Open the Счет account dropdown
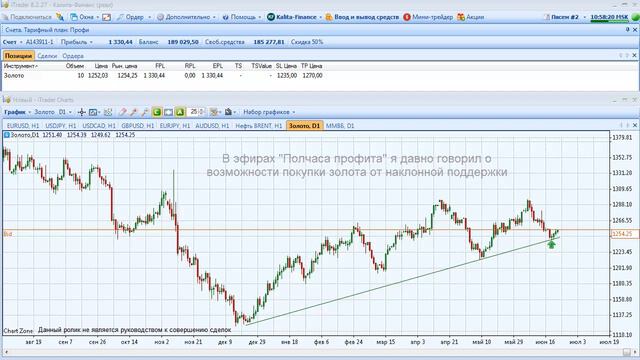This screenshot has height=360, width=640. click(x=12, y=42)
